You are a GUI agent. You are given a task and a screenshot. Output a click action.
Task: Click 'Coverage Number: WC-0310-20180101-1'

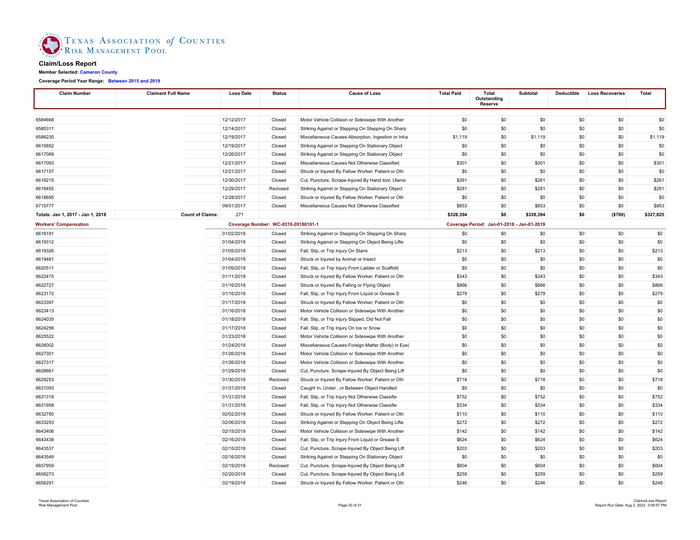coord(273,224)
